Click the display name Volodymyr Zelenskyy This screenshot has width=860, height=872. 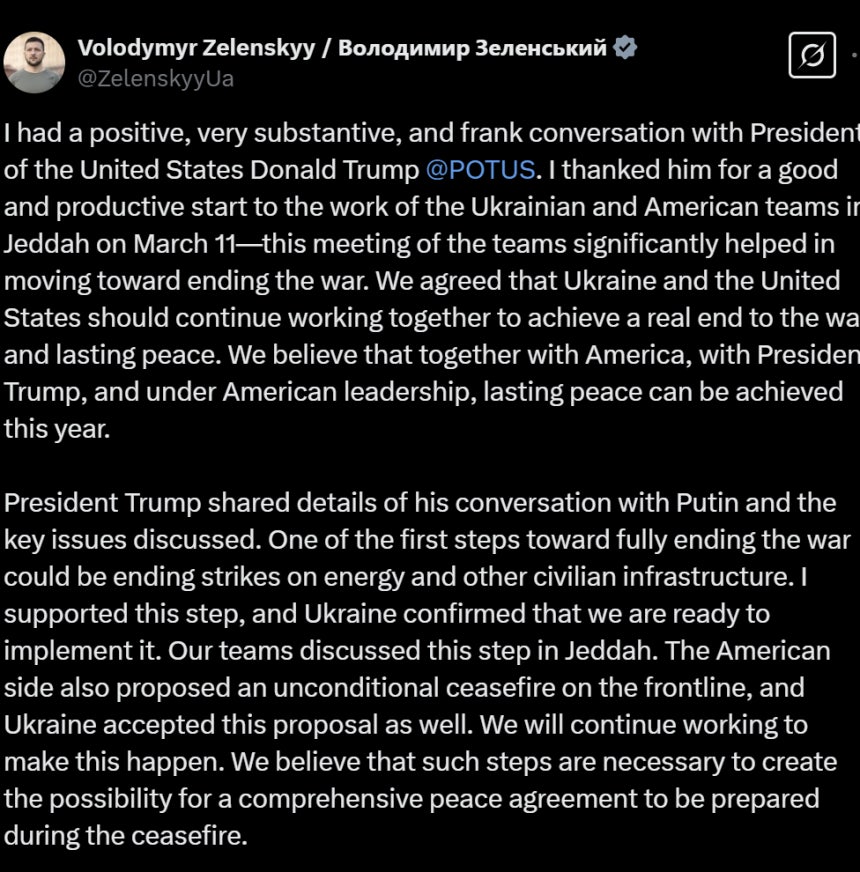[196, 48]
